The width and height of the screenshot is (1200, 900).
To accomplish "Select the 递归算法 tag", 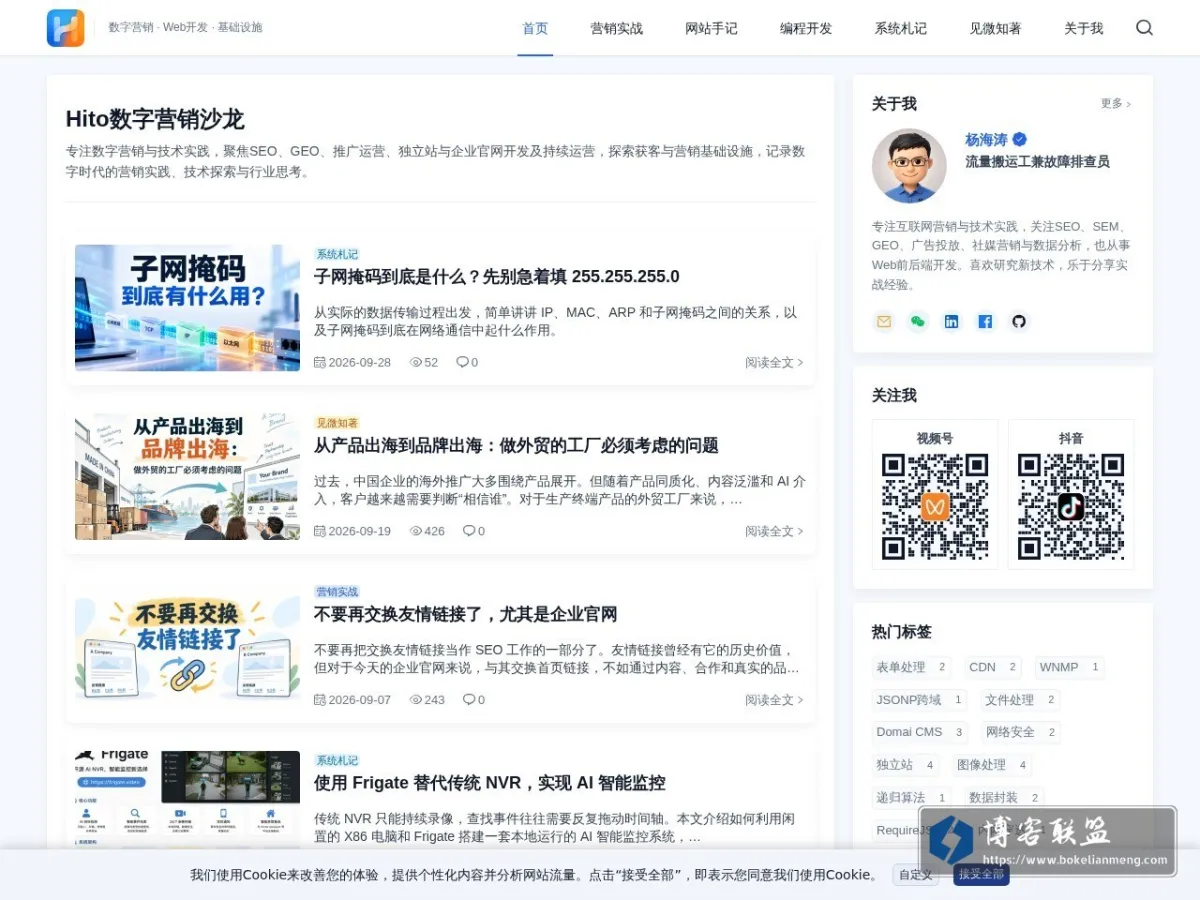I will click(x=911, y=798).
